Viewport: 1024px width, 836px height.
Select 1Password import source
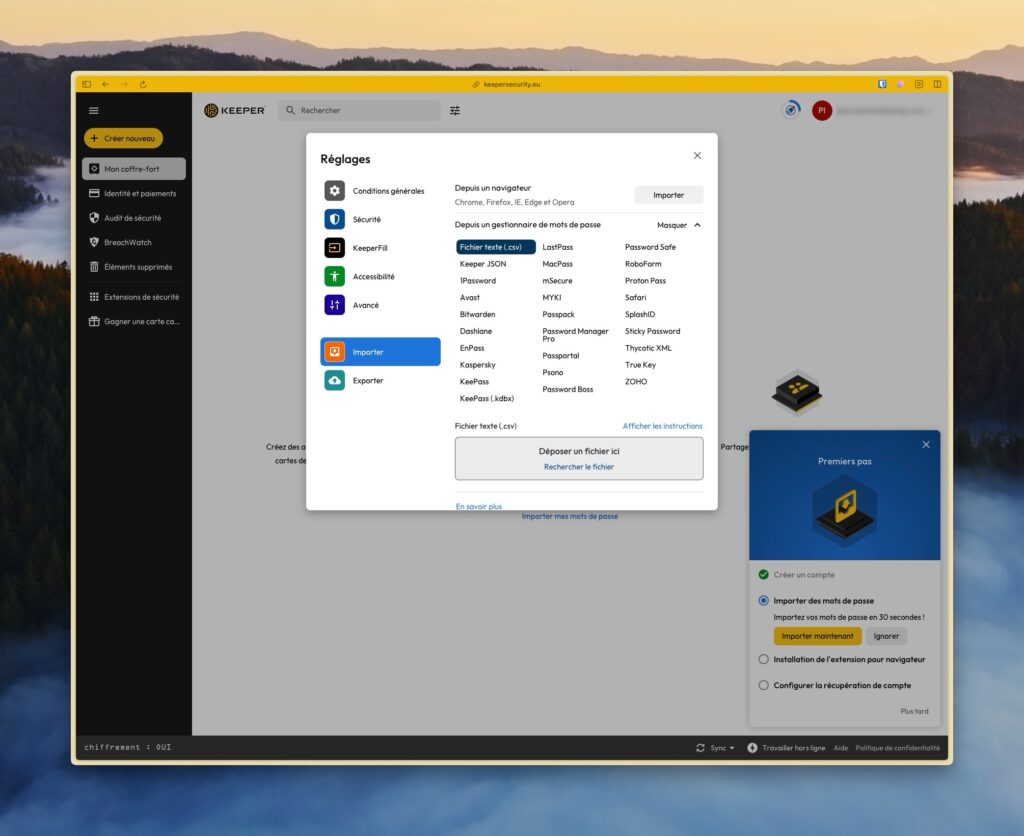[x=478, y=281]
